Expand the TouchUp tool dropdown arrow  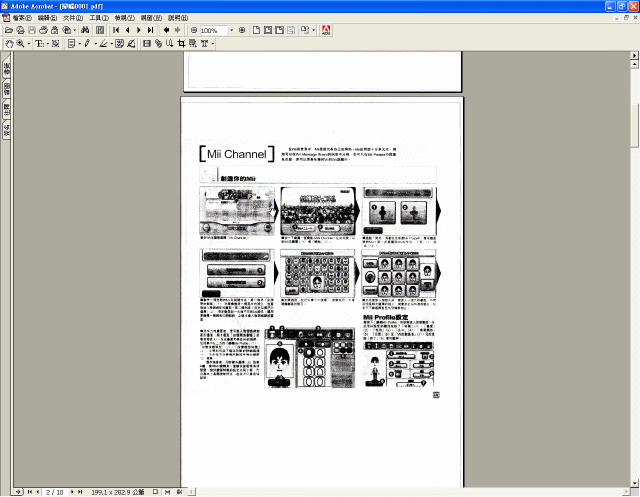[x=213, y=44]
